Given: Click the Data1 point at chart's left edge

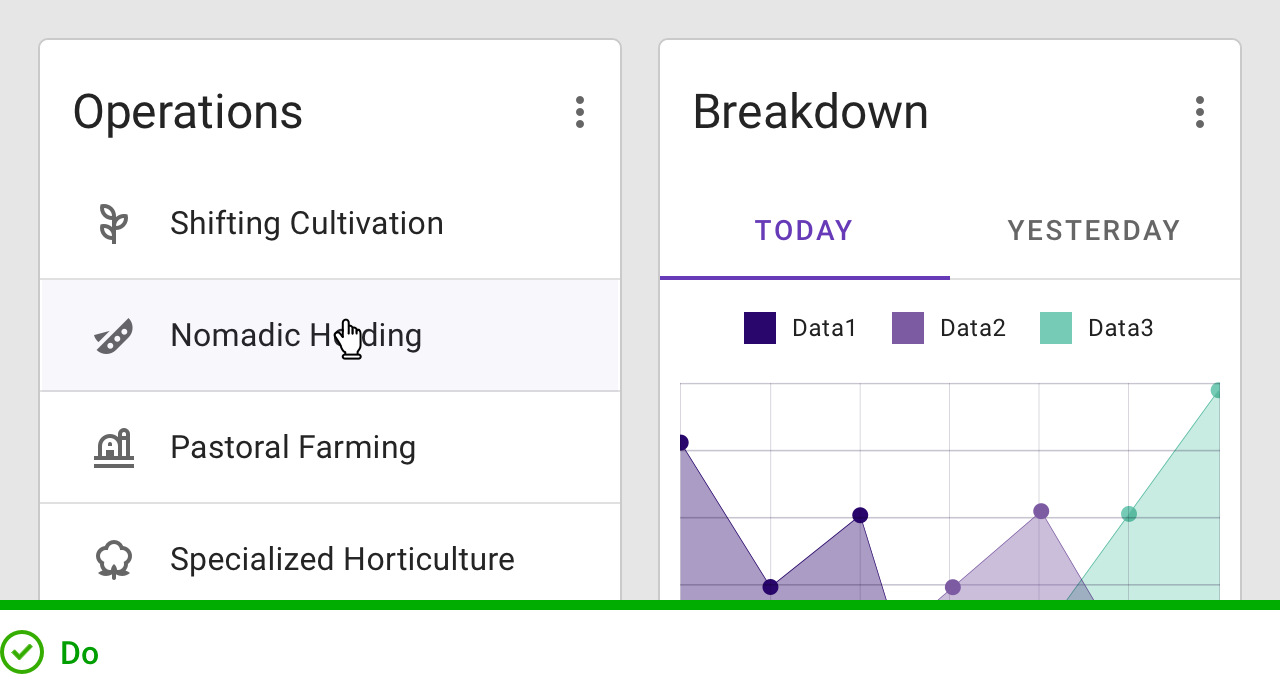Looking at the screenshot, I should click(682, 443).
